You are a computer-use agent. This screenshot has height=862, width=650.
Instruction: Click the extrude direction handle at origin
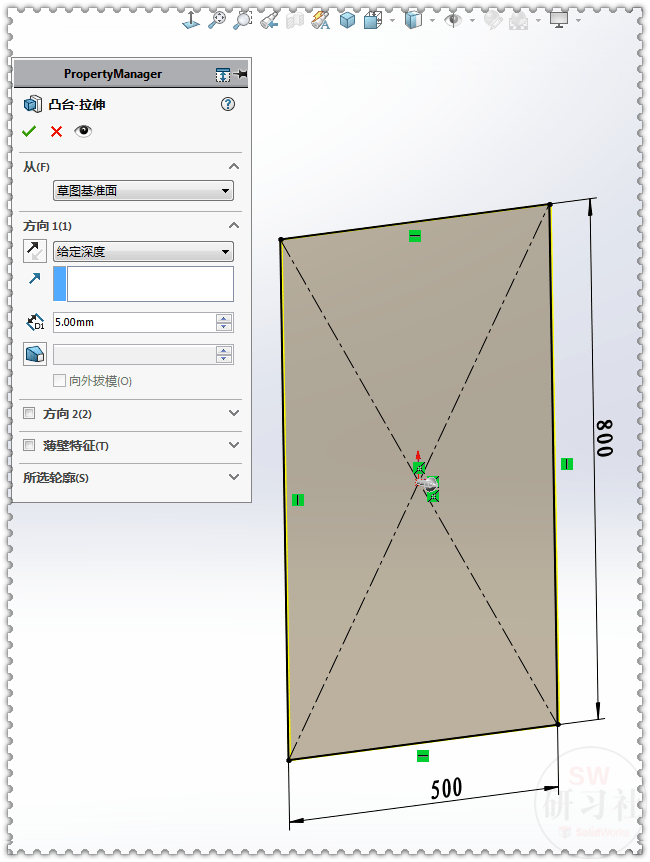click(428, 484)
